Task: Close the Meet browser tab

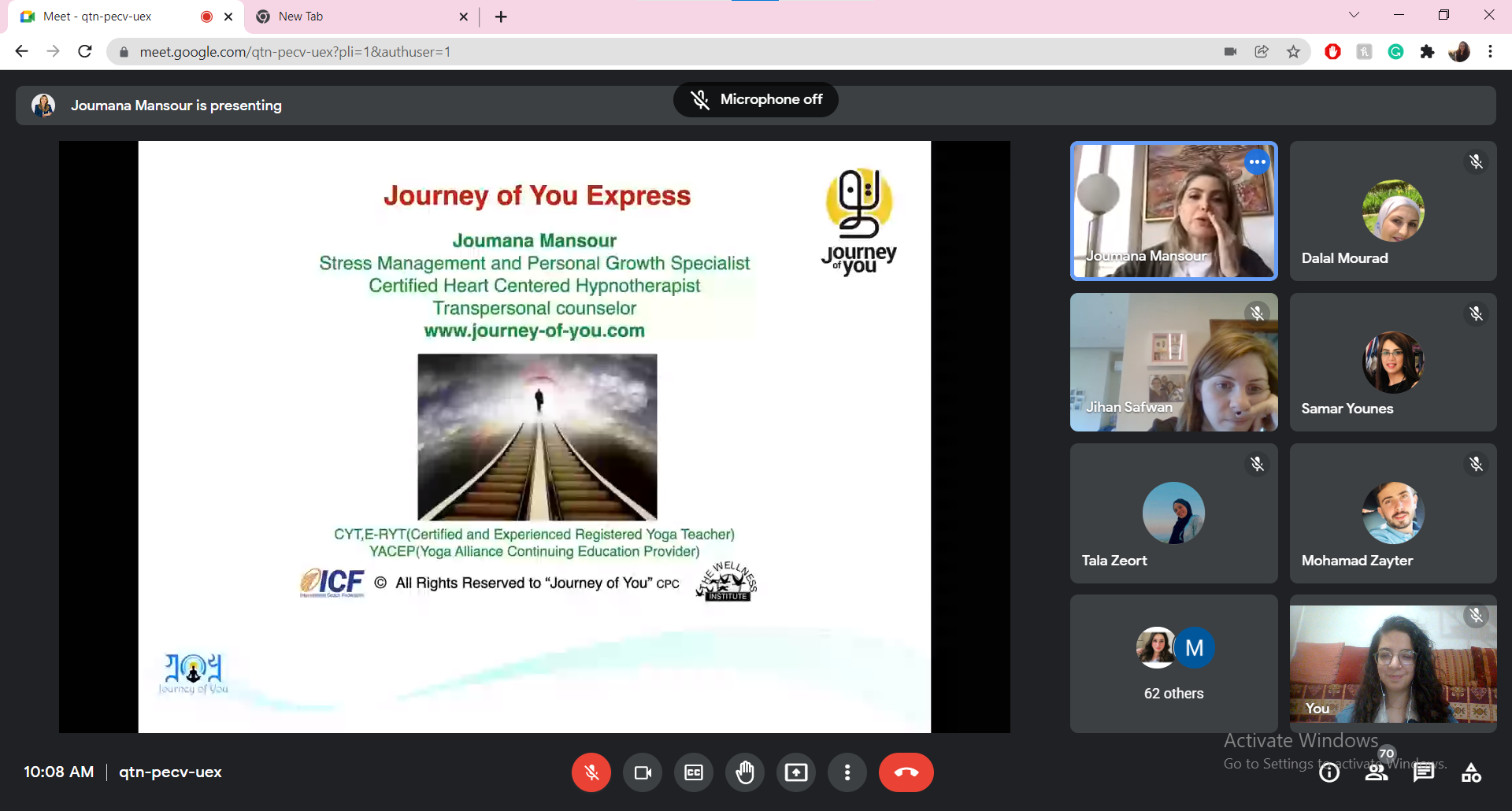Action: [x=228, y=17]
